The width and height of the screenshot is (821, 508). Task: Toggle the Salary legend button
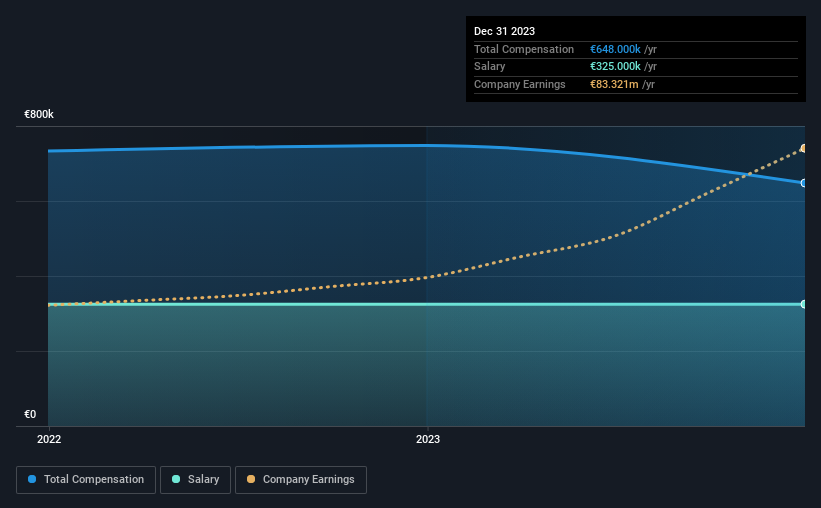click(x=195, y=480)
